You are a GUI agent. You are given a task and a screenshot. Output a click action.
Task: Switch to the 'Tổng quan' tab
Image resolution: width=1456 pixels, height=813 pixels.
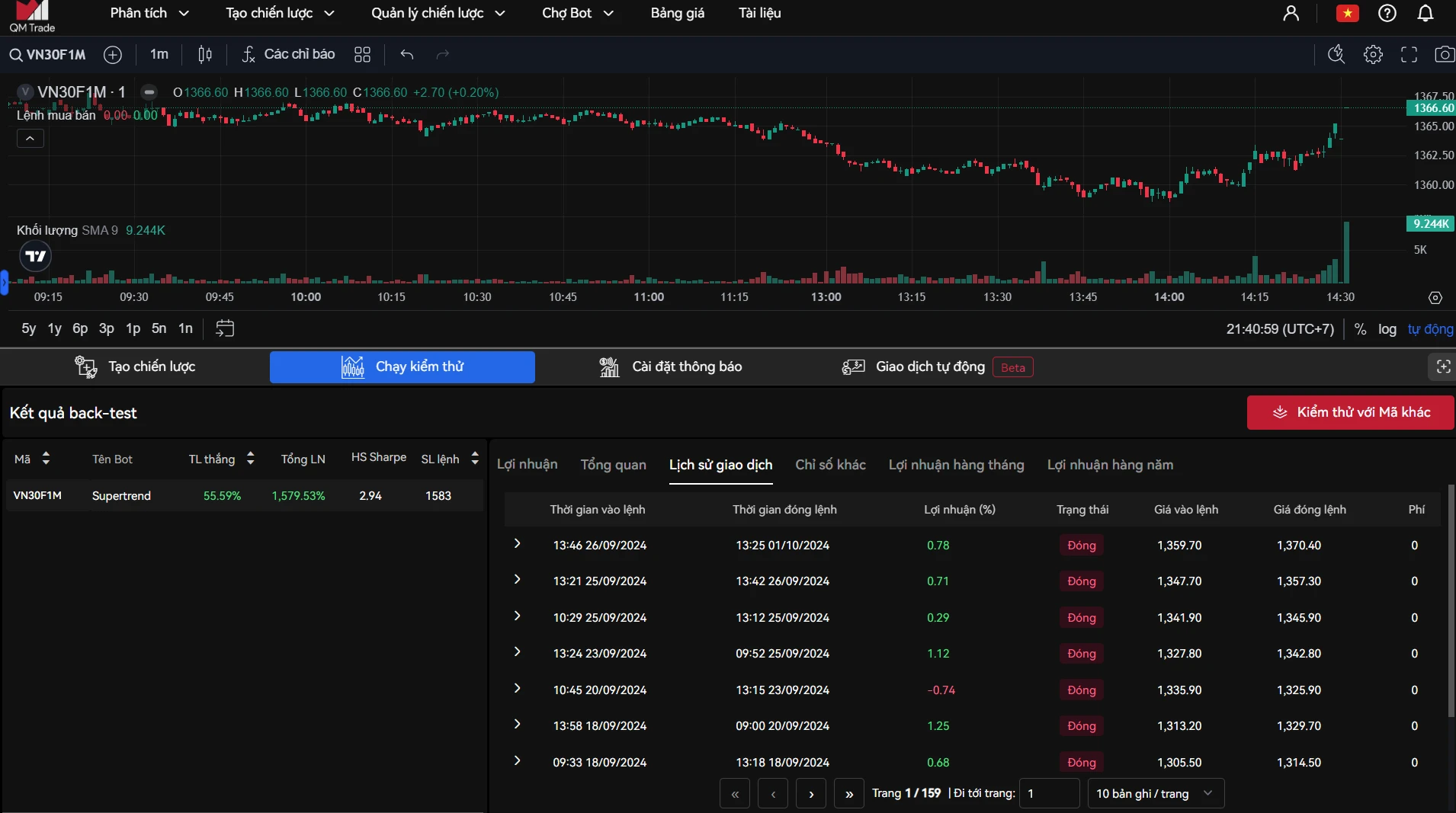(x=614, y=465)
